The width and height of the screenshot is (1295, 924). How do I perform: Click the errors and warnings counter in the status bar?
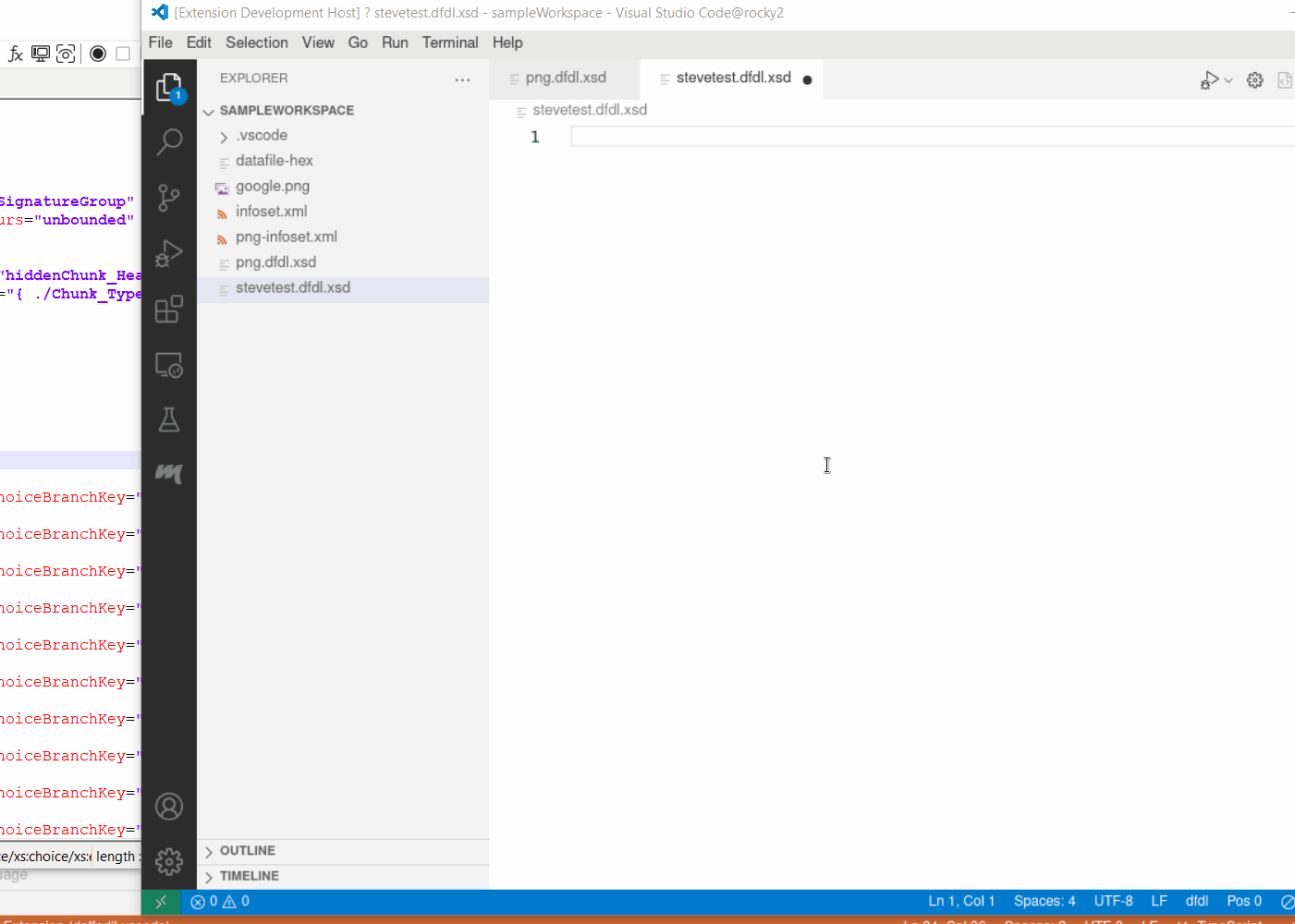219,901
